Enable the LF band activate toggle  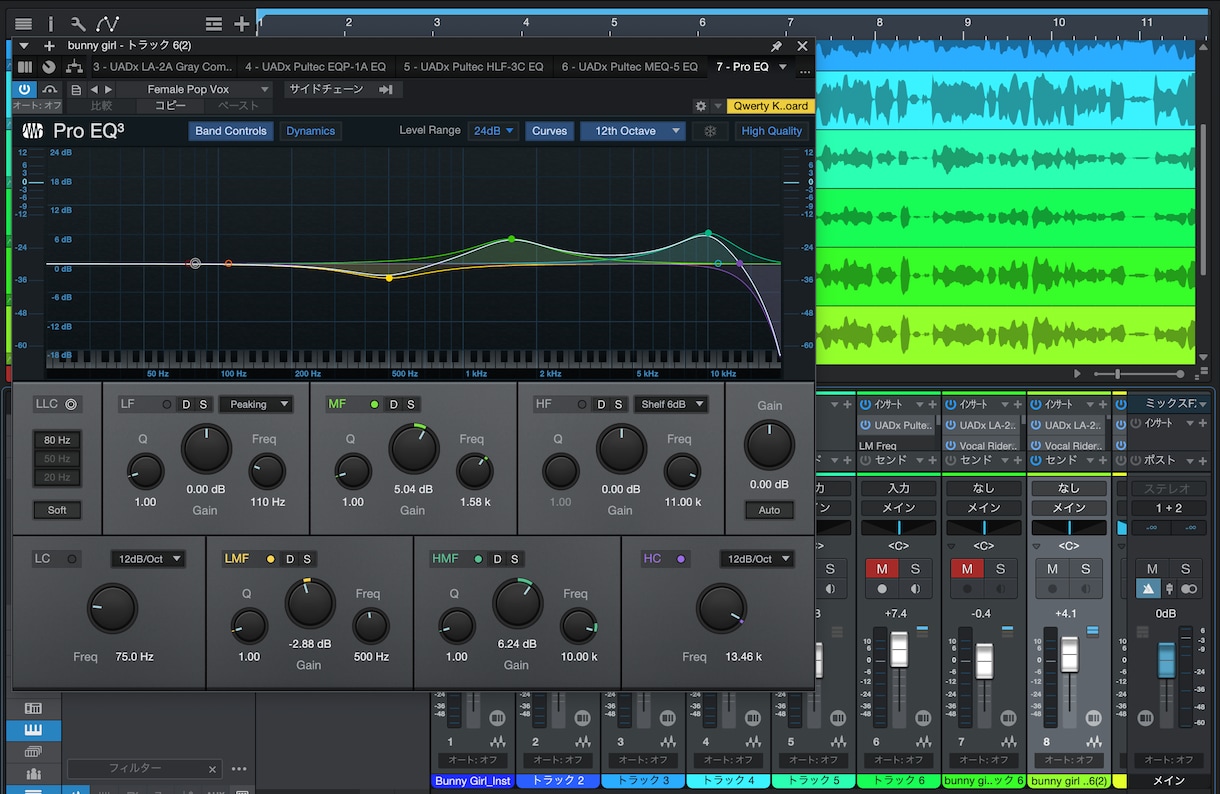click(167, 404)
